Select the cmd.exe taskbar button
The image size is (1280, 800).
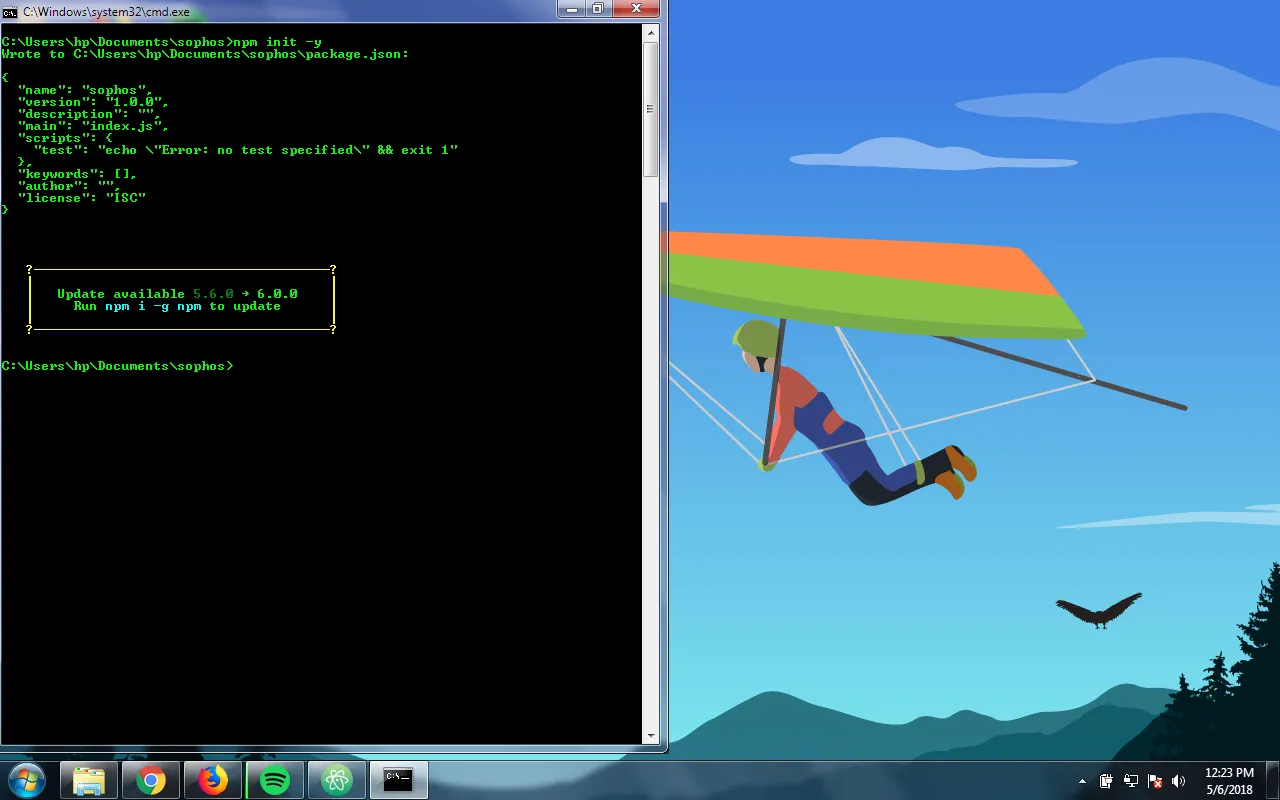(x=399, y=780)
